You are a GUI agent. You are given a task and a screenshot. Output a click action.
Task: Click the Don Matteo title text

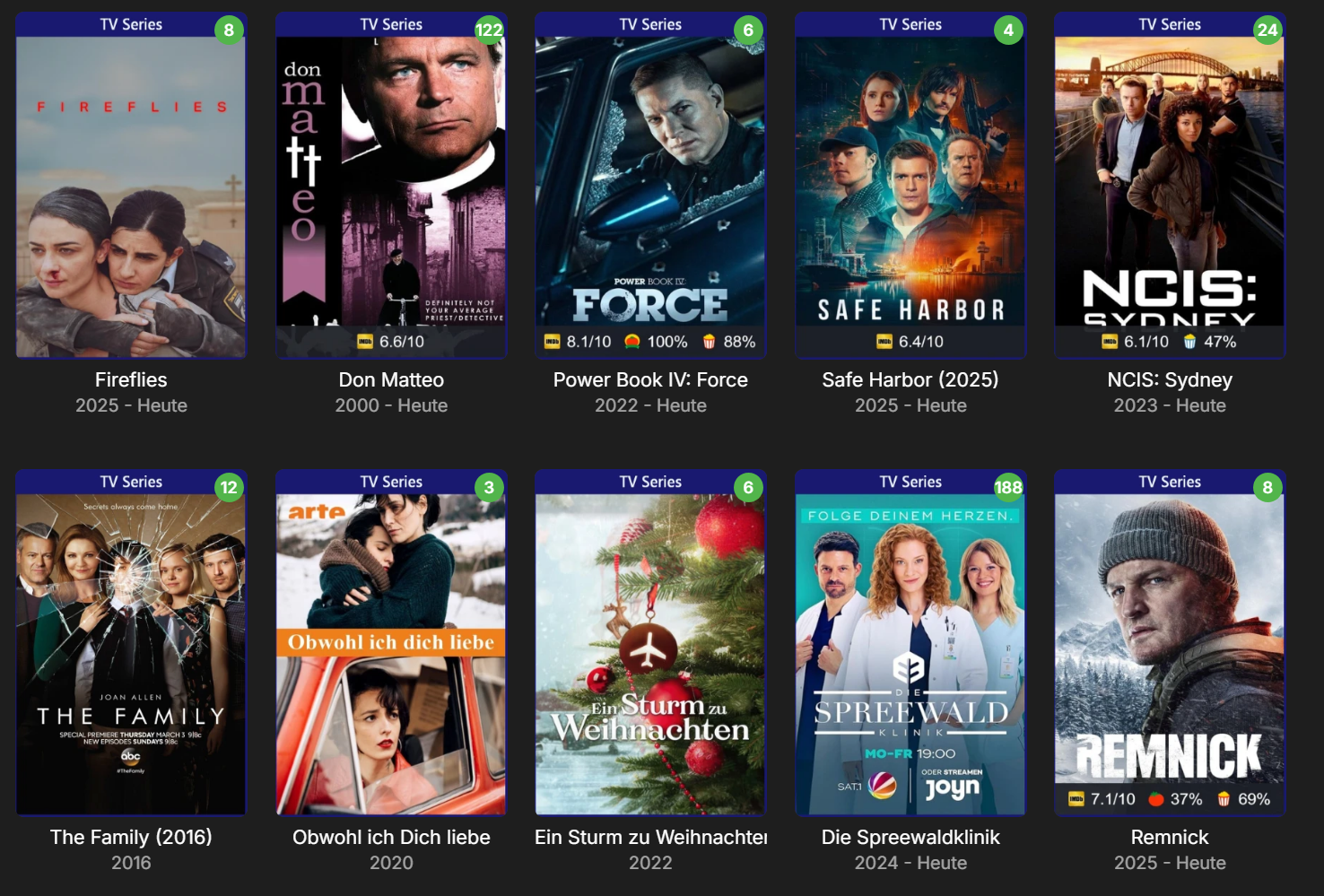(x=391, y=380)
